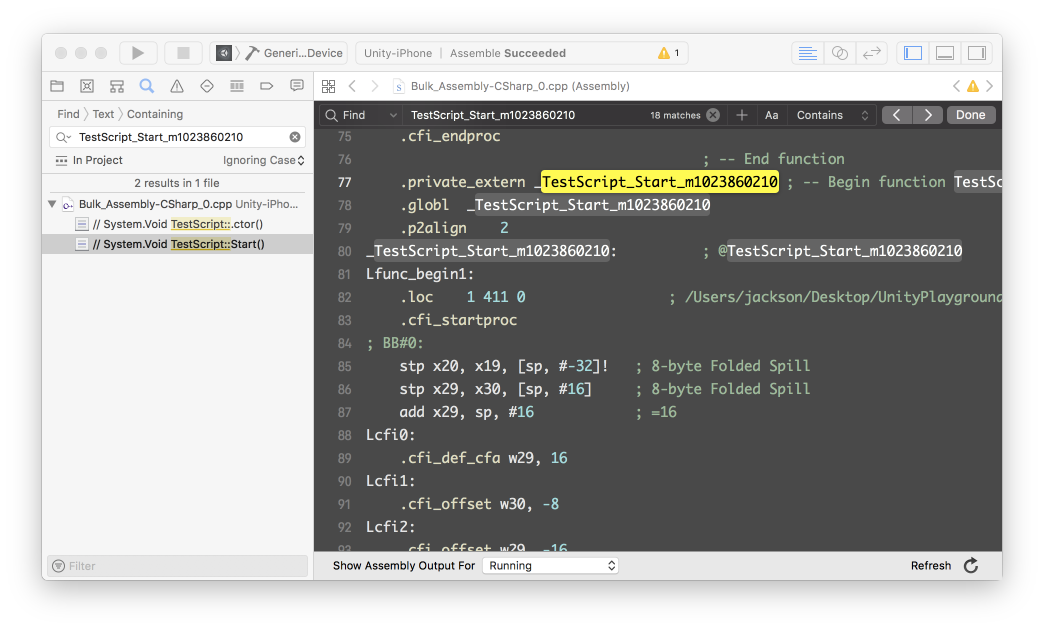Viewport: 1044px width, 630px height.
Task: Open the Report navigator speech-bubble icon
Action: click(x=297, y=86)
